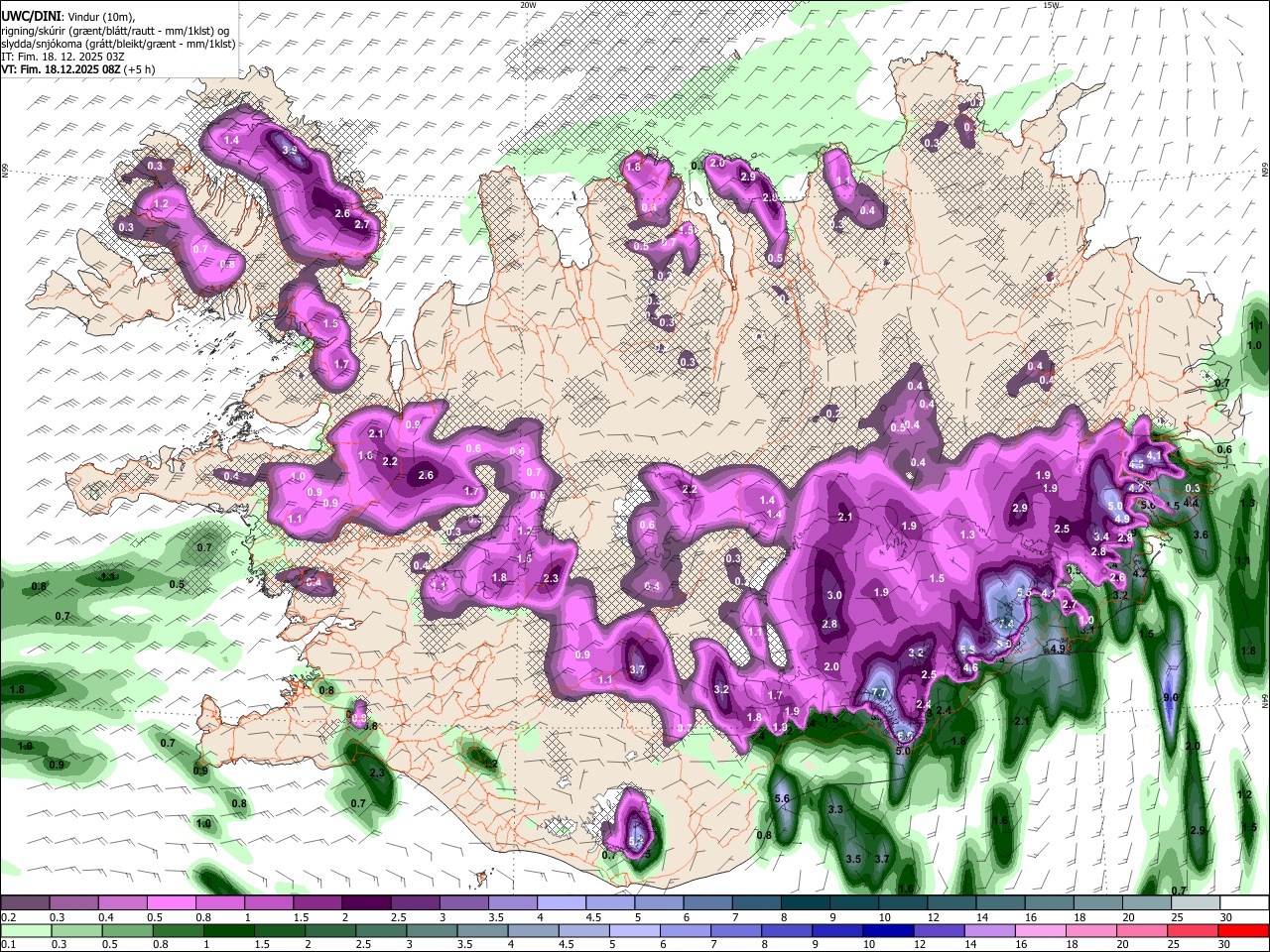This screenshot has height=952, width=1270.
Task: Click the 'UWC/DINI: Vindur (10m)' title text
Action: click(x=66, y=17)
